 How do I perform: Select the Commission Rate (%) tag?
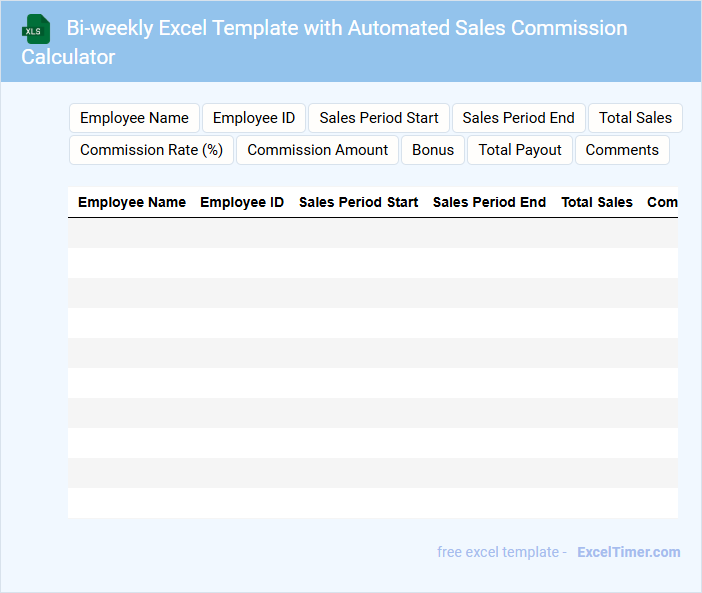click(x=151, y=150)
